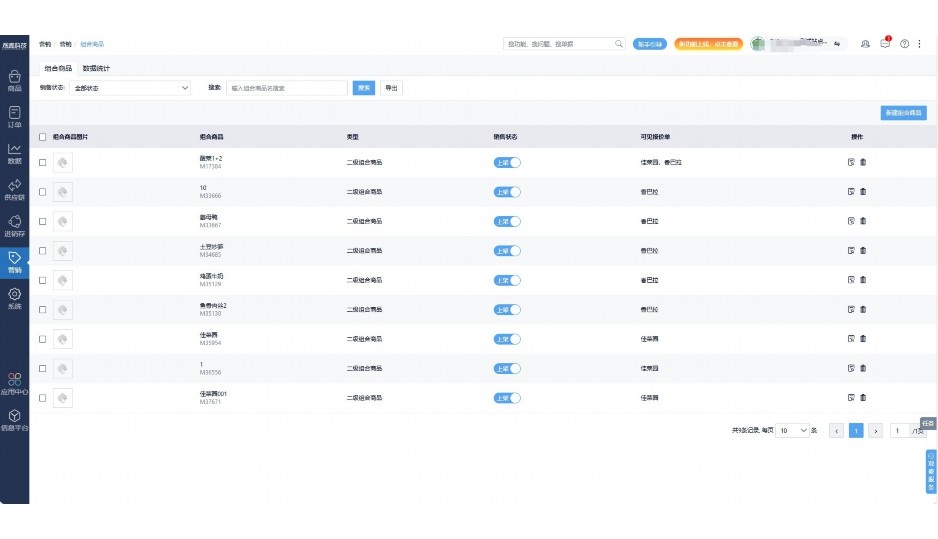Open the 商品 section in sidebar
The height and width of the screenshot is (539, 938).
pos(14,80)
